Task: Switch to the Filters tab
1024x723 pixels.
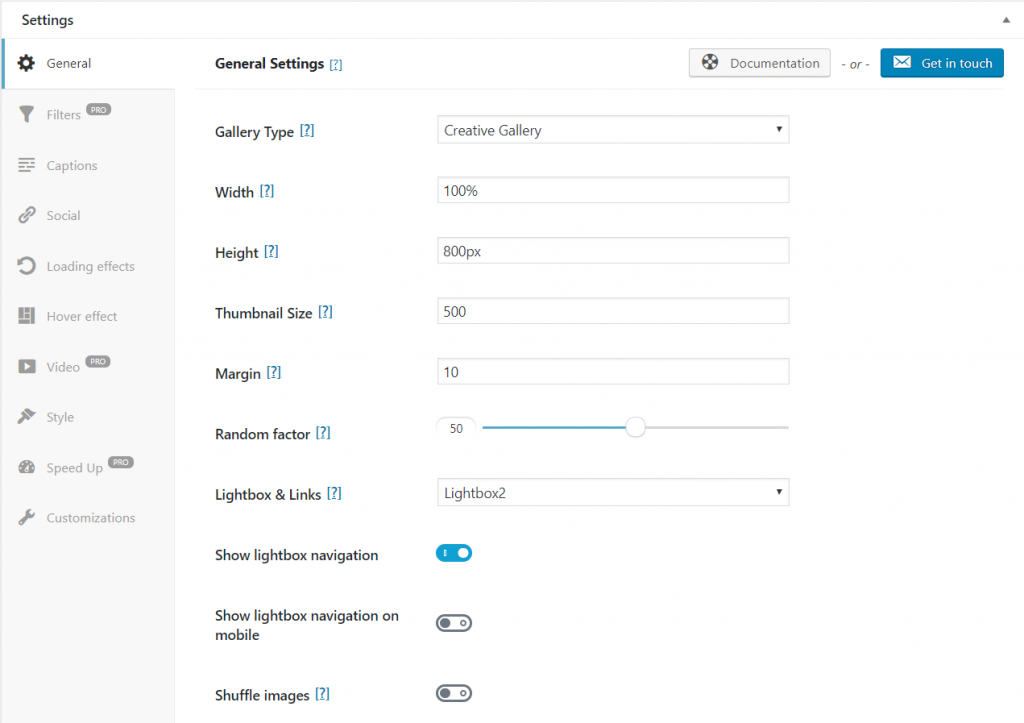Action: 89,114
